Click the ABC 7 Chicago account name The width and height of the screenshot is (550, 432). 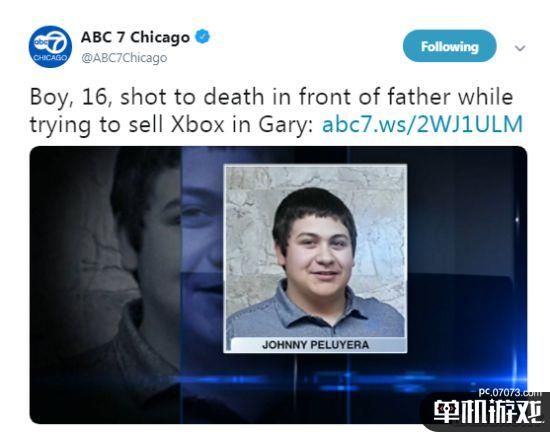click(135, 37)
